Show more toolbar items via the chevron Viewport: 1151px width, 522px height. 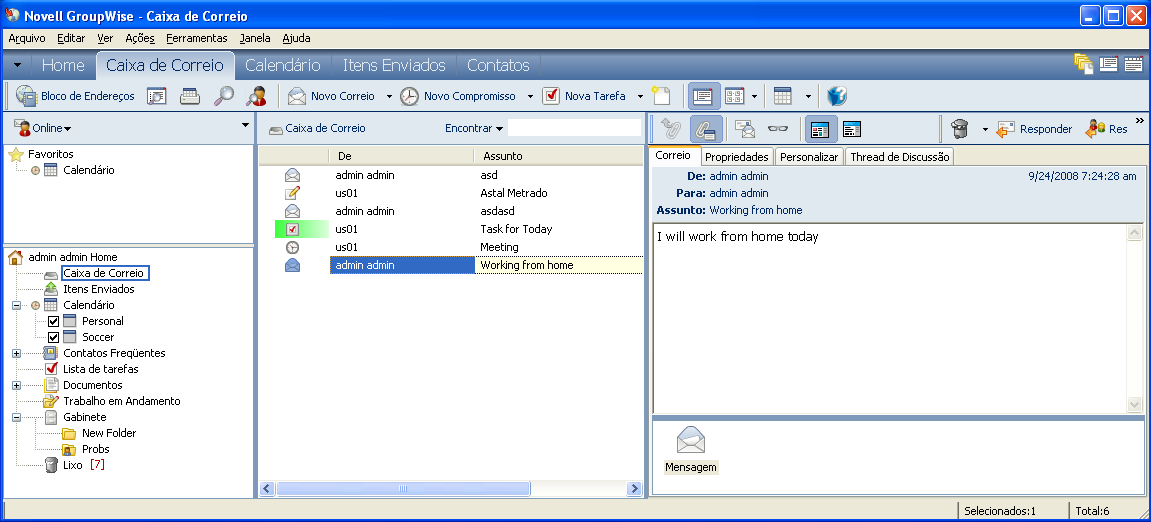[1140, 120]
